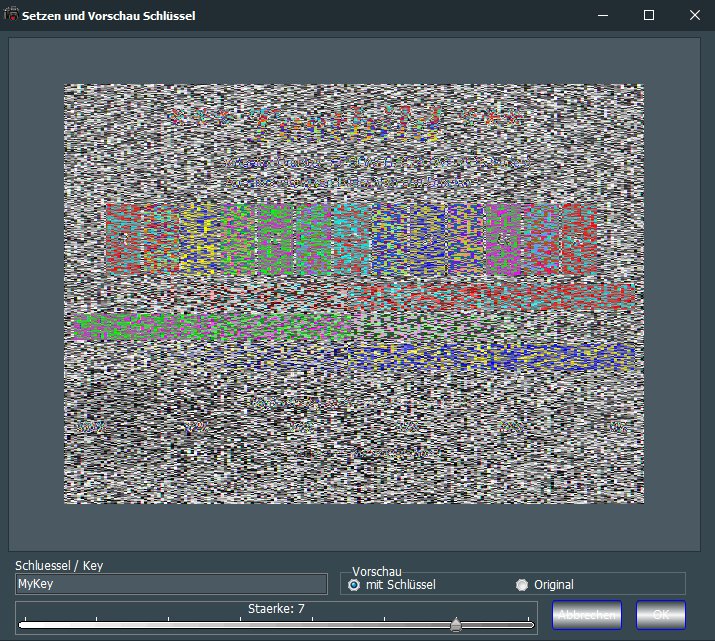
Task: Minimize the Setzen und Vorschau Schlüssel window
Action: 603,16
